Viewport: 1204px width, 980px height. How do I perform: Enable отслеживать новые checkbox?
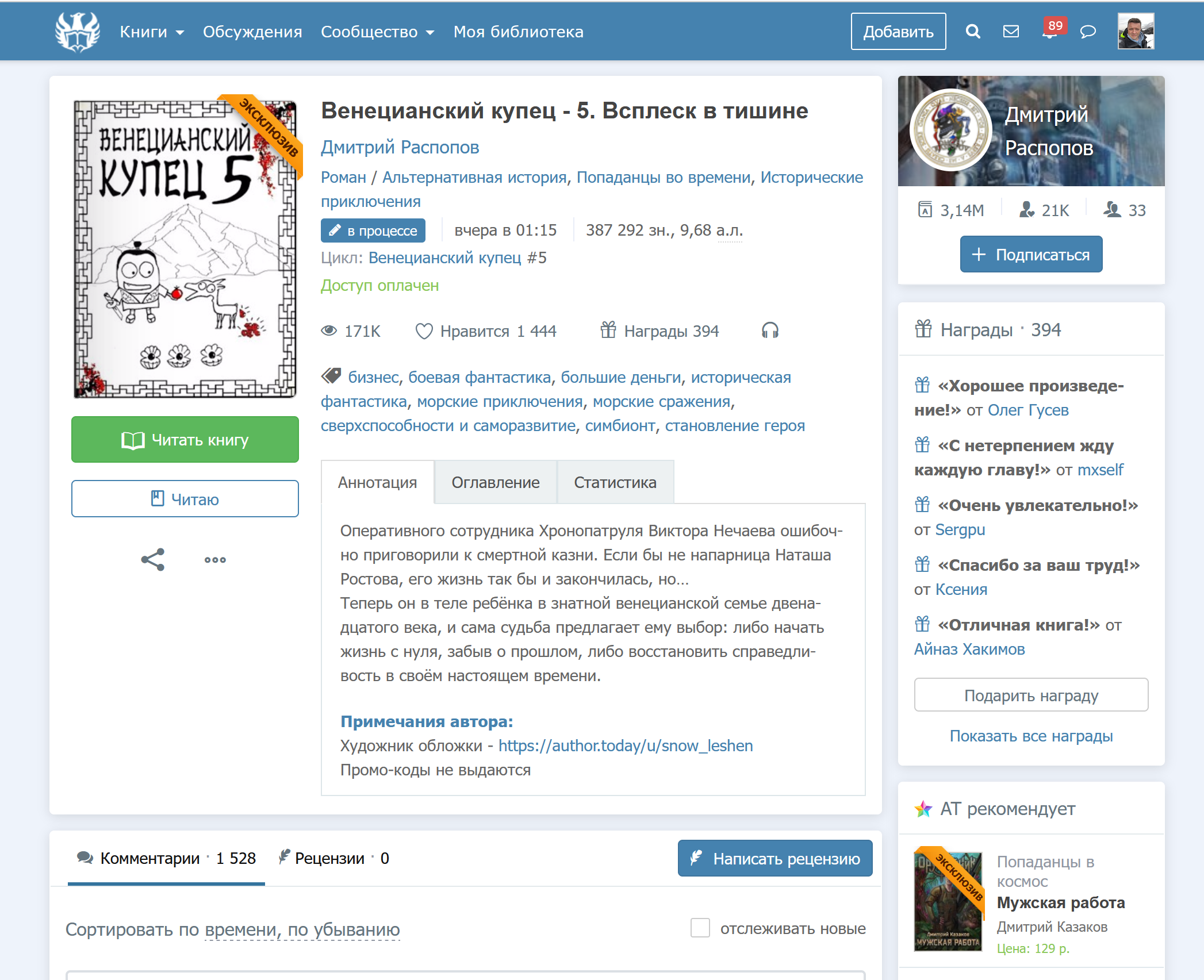[x=700, y=928]
